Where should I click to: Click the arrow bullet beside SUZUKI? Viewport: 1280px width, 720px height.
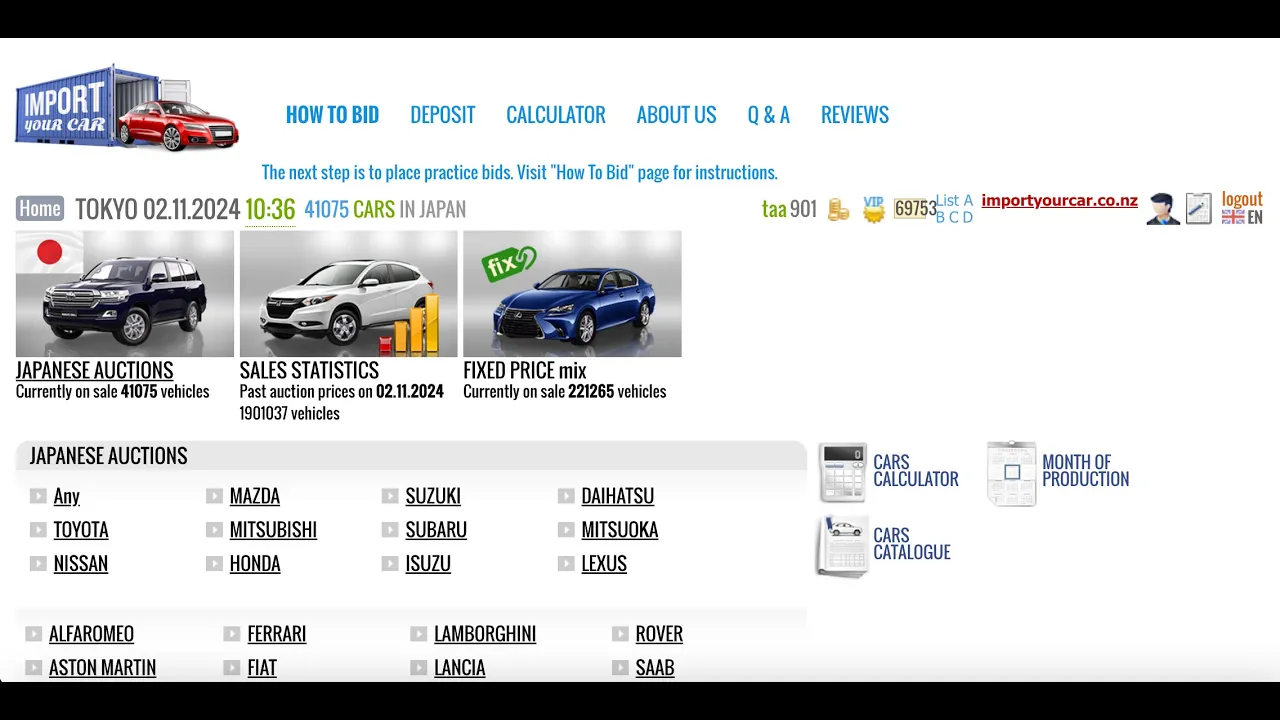[390, 496]
